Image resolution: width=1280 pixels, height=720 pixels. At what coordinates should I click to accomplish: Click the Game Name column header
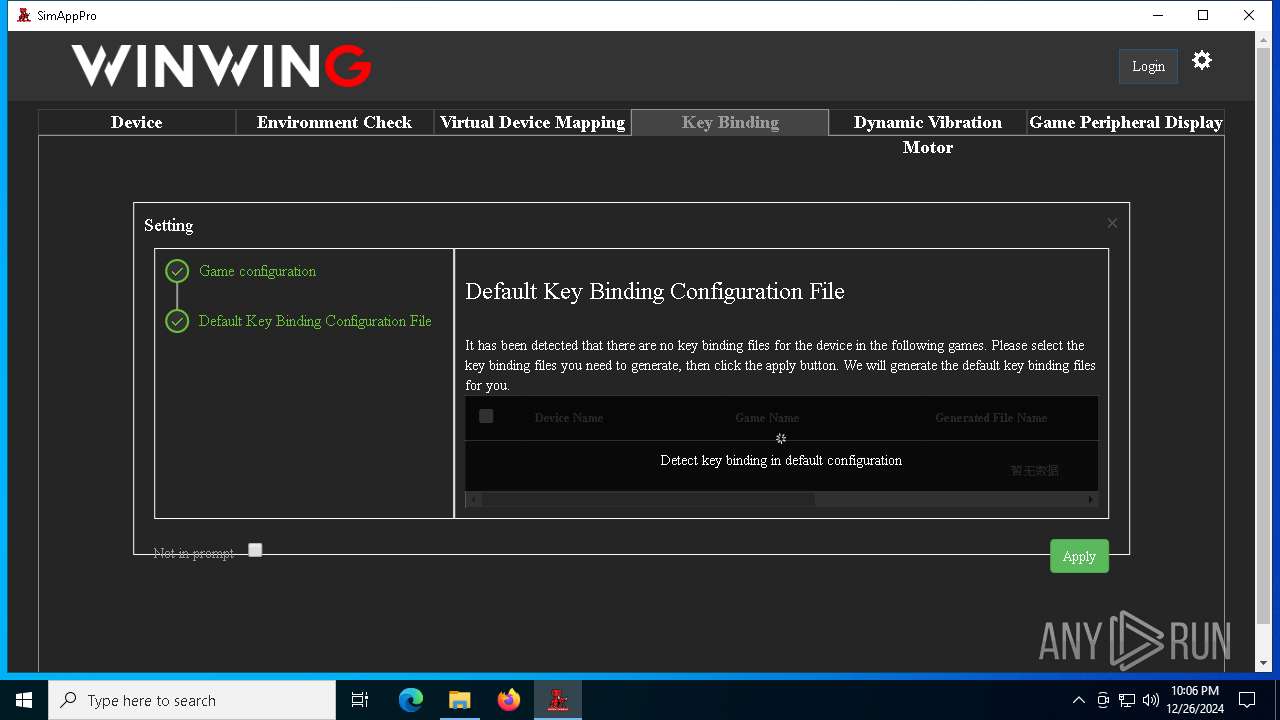767,418
